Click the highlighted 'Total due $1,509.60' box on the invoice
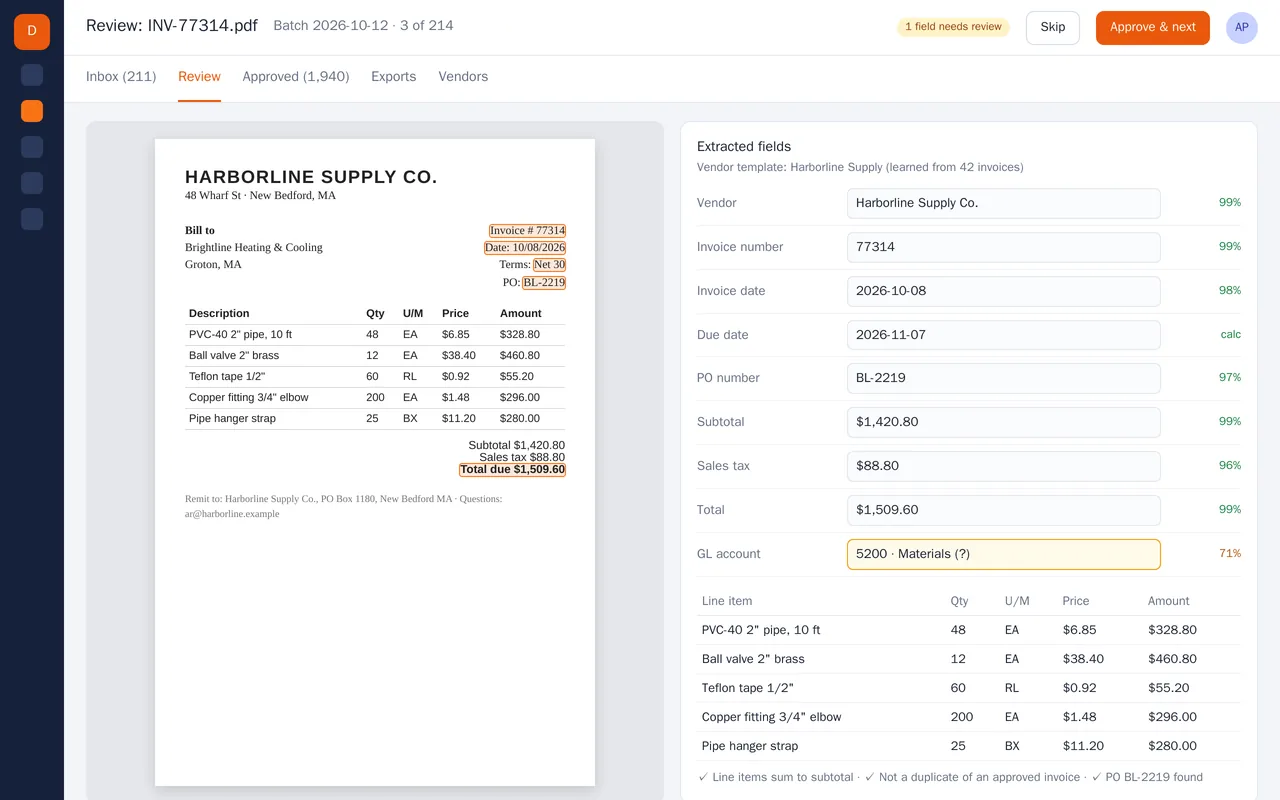 (x=513, y=470)
